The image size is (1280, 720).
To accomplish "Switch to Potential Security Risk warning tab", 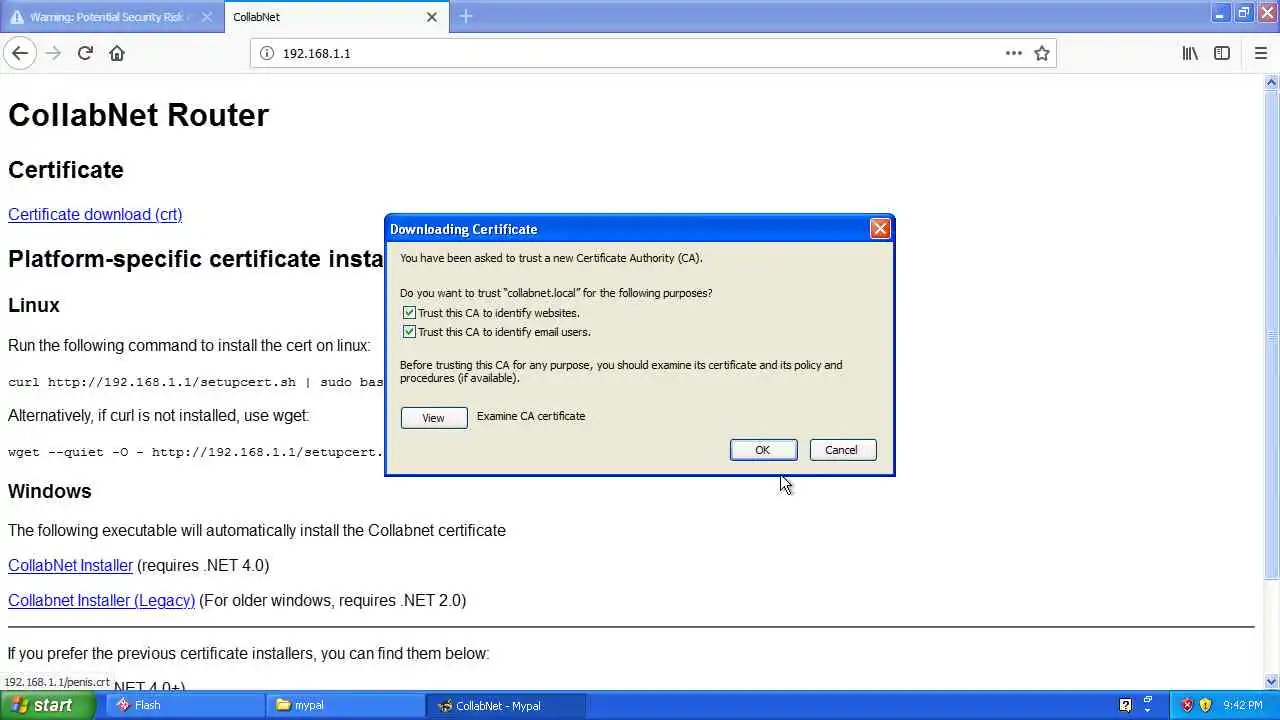I will [x=111, y=17].
